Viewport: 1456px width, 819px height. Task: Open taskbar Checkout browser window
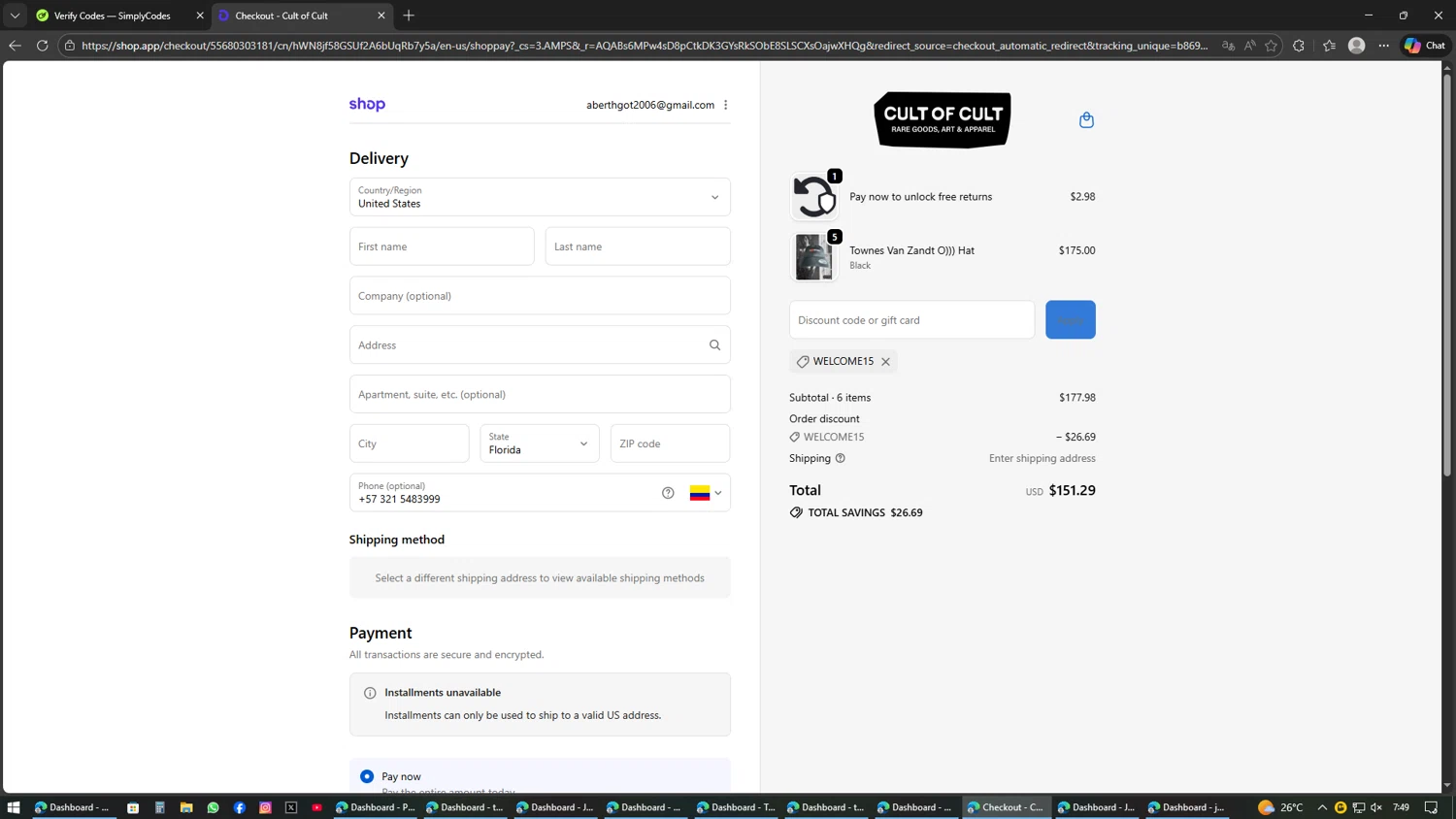1006,807
